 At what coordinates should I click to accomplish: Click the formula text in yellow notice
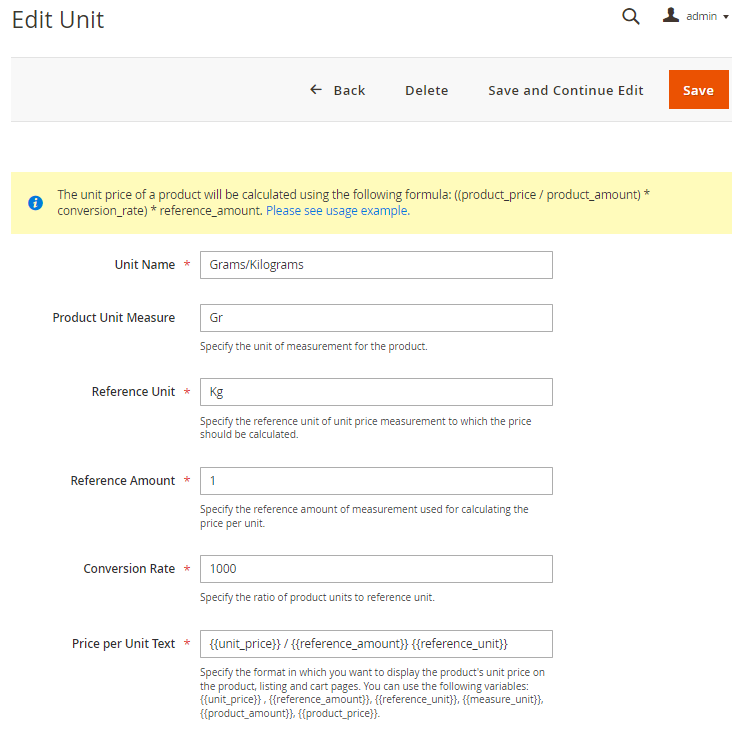click(353, 202)
